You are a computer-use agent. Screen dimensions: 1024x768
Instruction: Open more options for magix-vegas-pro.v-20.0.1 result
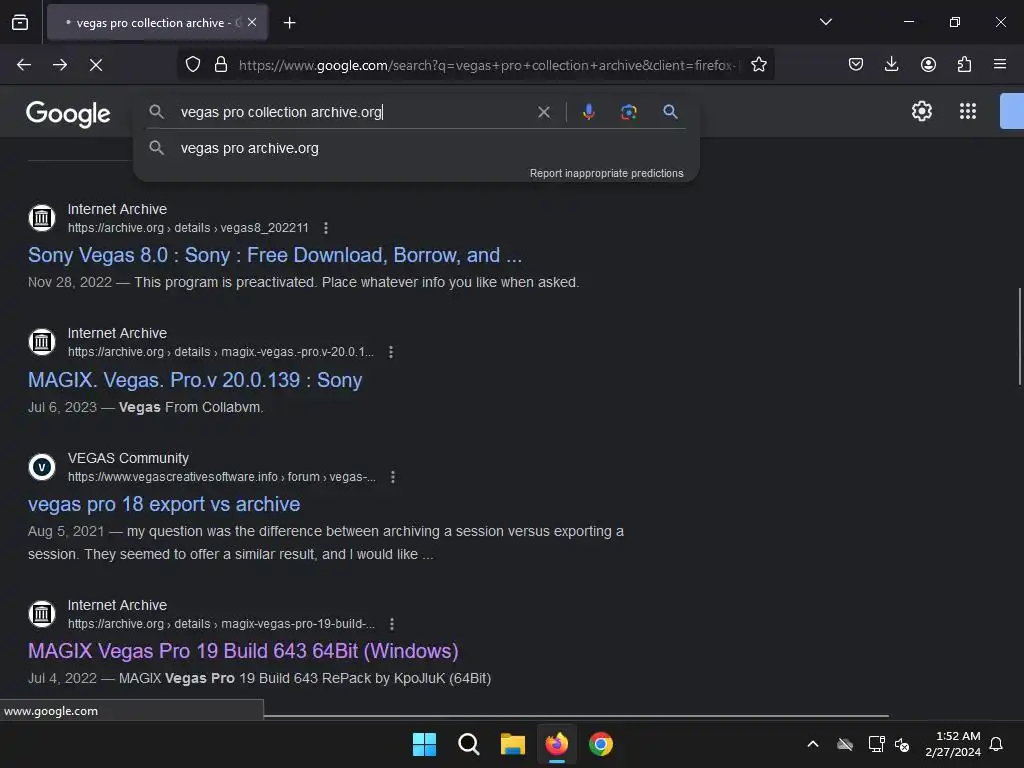click(391, 352)
